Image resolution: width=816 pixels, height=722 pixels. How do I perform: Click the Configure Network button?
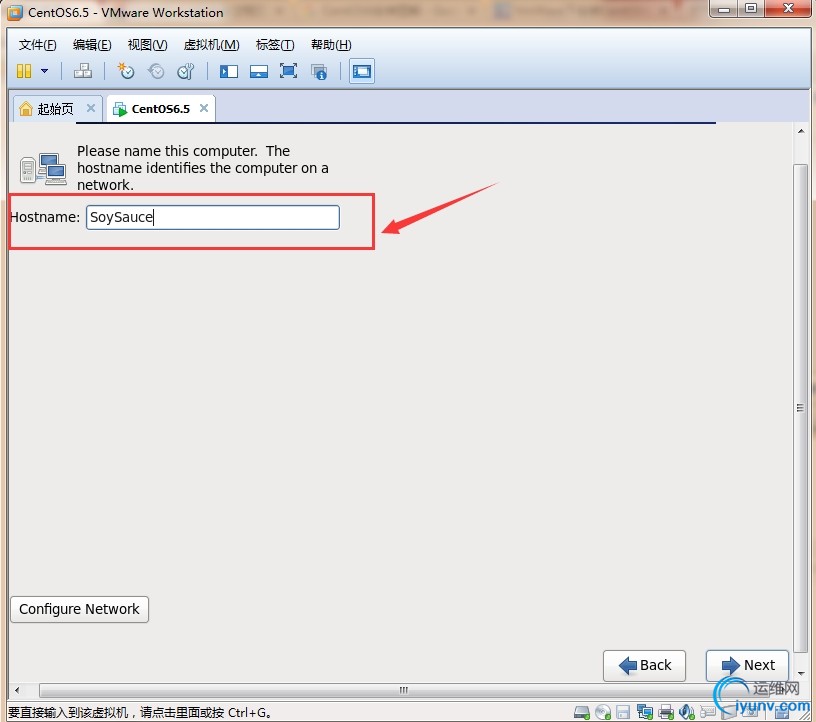pos(80,609)
